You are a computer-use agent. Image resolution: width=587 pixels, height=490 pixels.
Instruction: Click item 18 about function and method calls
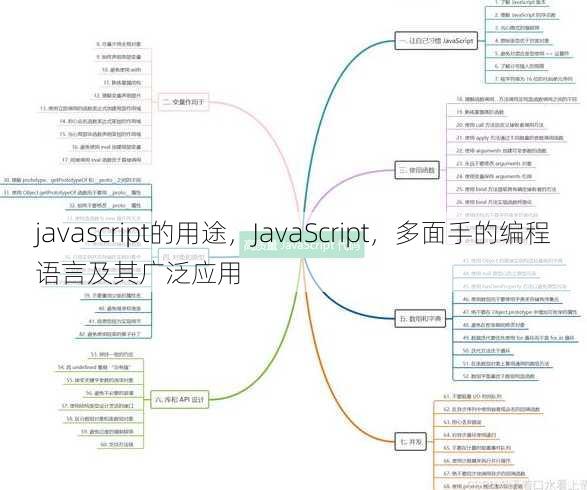[x=517, y=99]
